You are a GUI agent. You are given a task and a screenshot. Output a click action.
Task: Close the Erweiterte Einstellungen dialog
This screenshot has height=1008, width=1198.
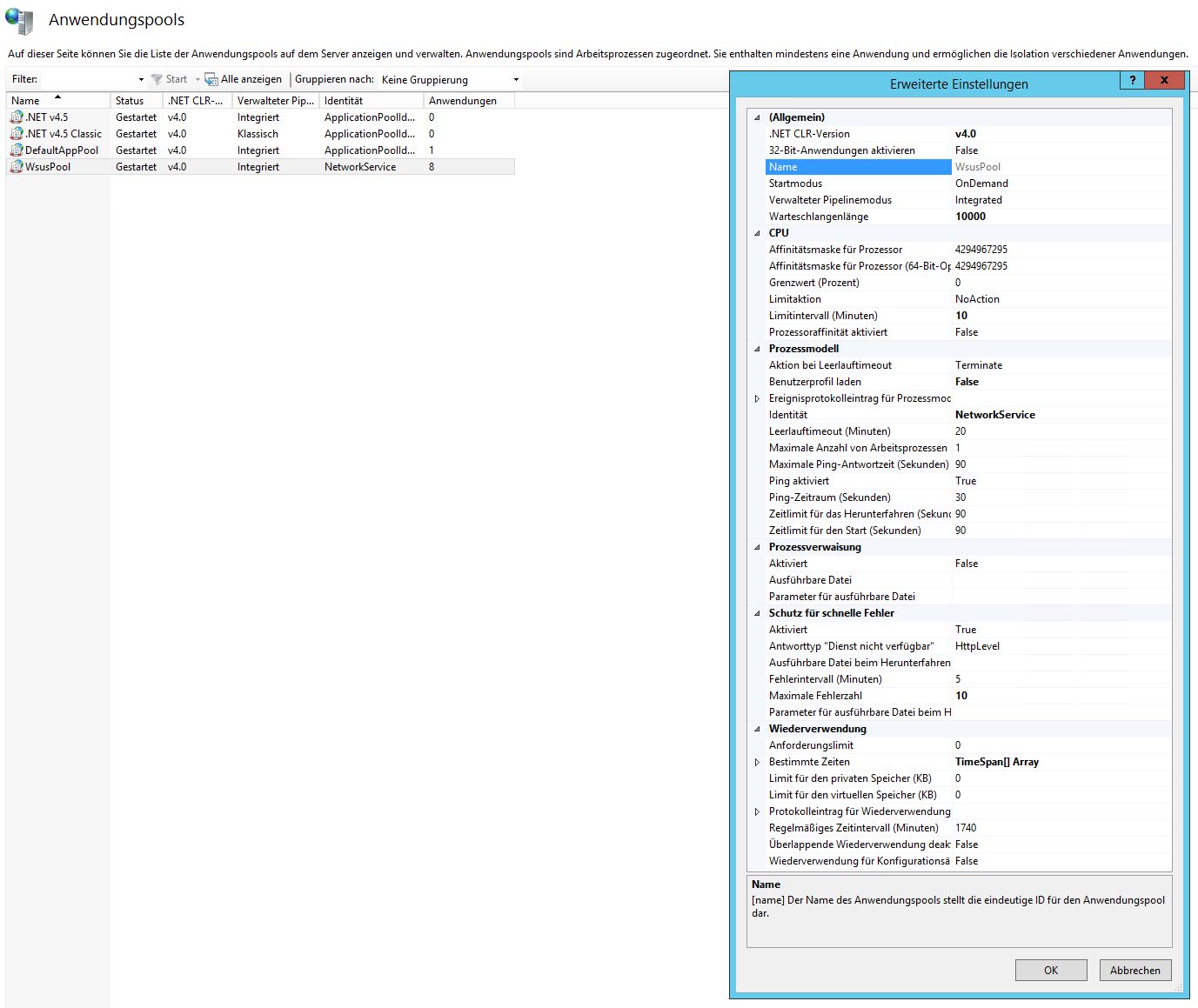[1164, 80]
